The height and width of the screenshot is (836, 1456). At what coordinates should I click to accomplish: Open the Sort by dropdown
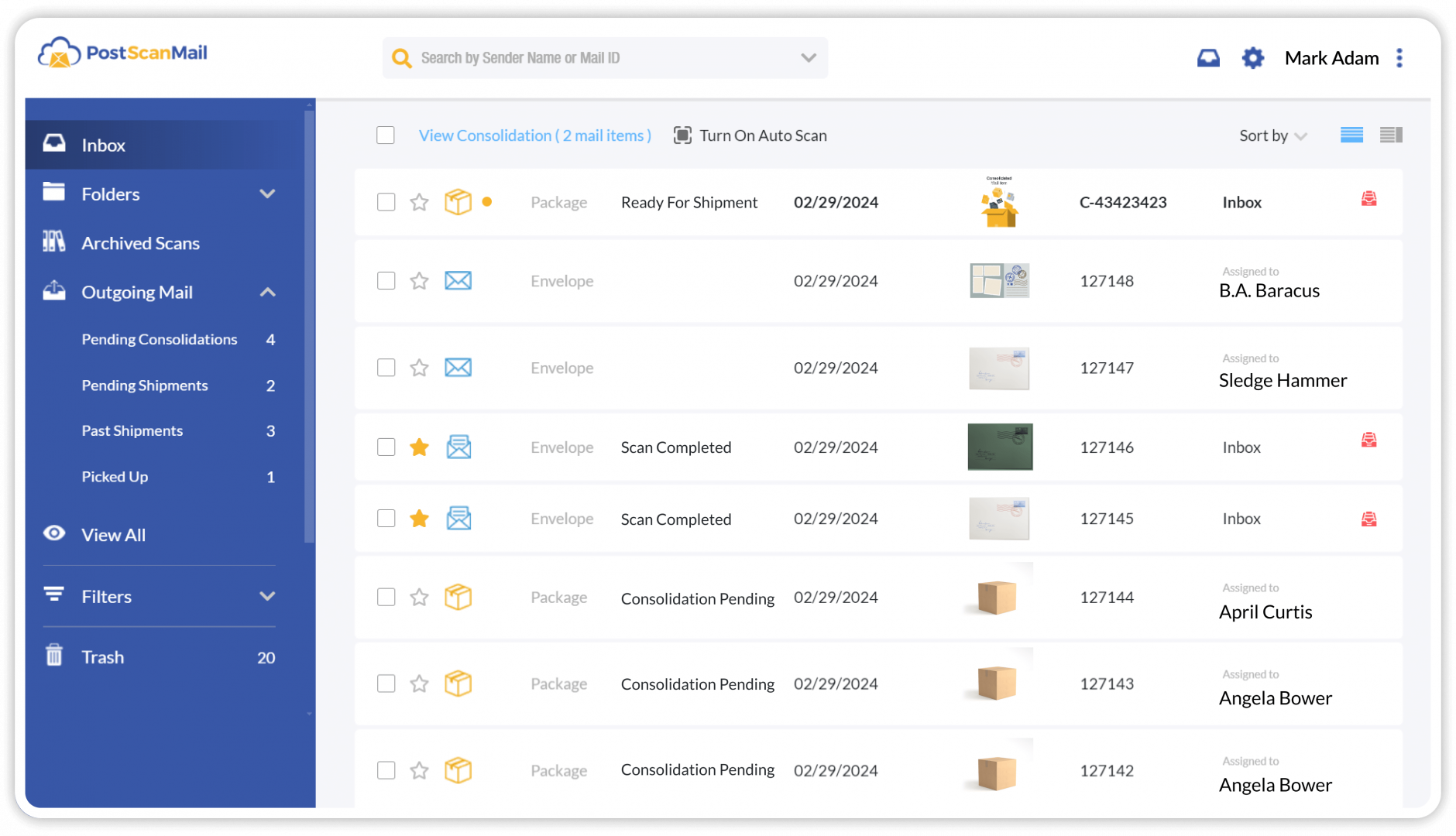(x=1271, y=135)
